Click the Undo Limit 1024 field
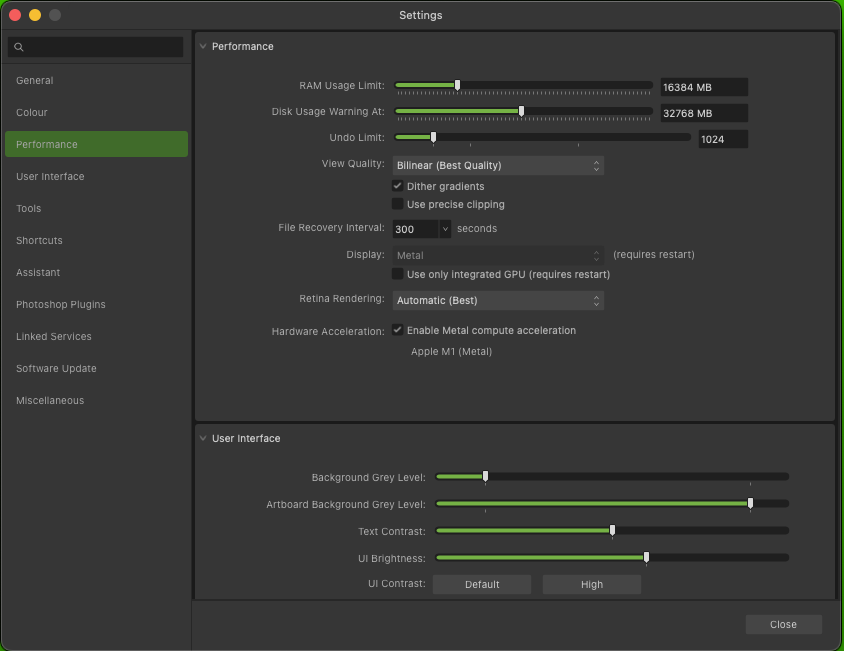Screen dimensions: 844x651 723,139
